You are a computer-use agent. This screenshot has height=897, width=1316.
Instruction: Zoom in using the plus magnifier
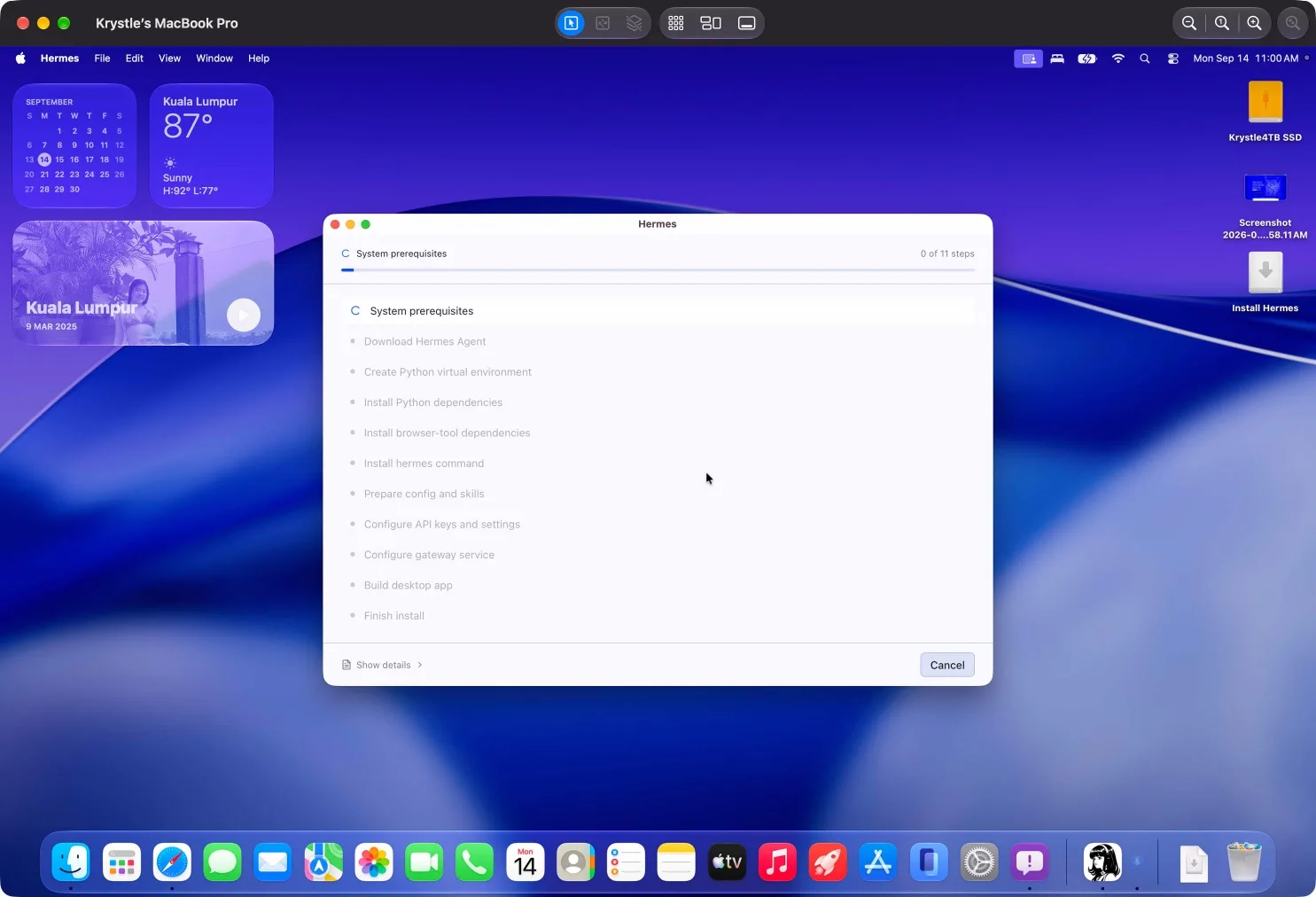[1254, 23]
